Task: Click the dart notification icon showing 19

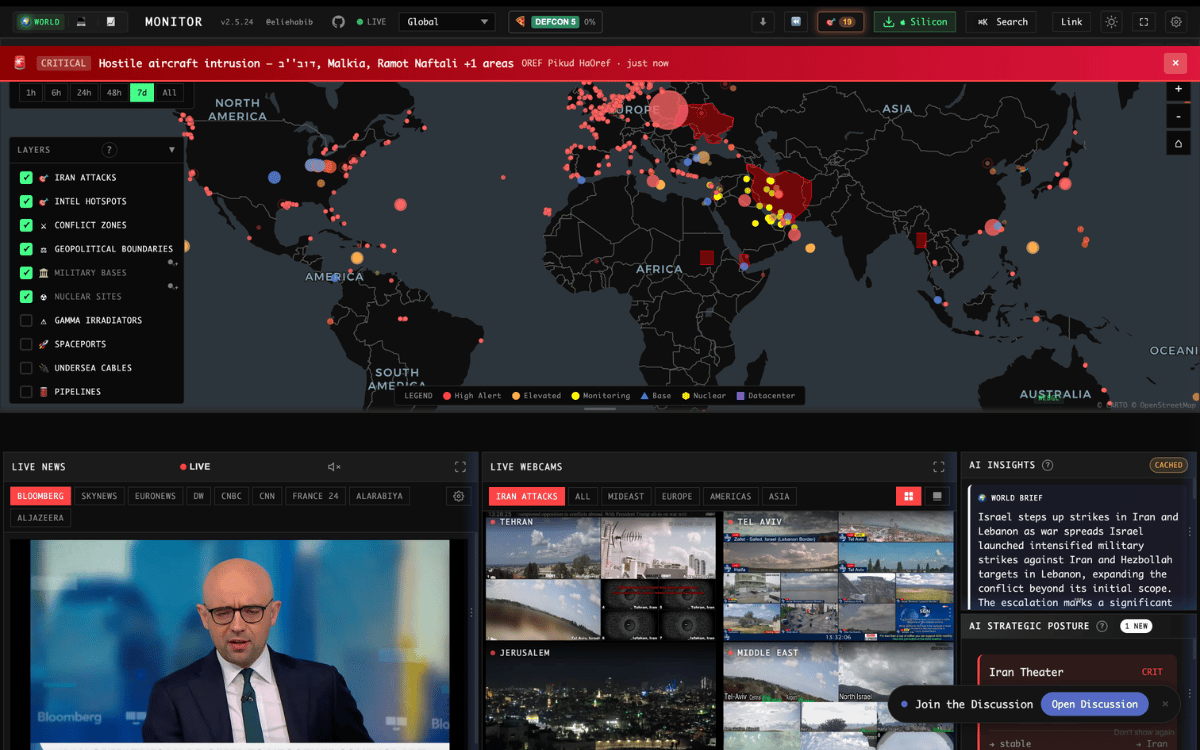Action: pyautogui.click(x=840, y=21)
